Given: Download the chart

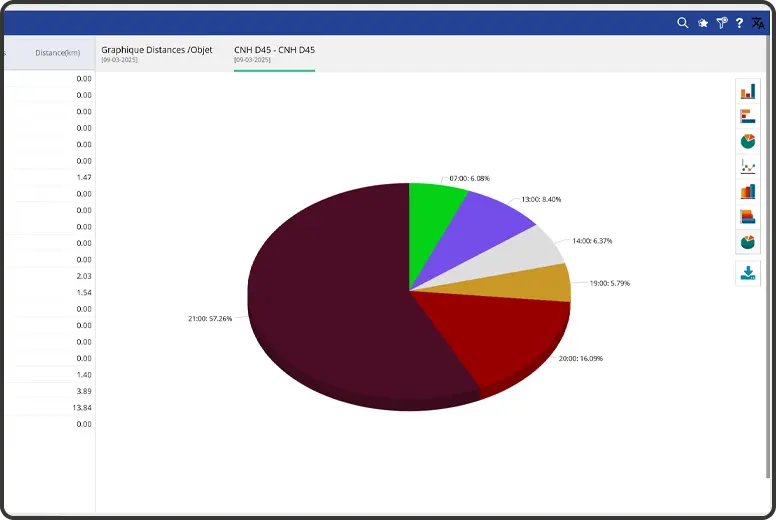Looking at the screenshot, I should pos(748,273).
